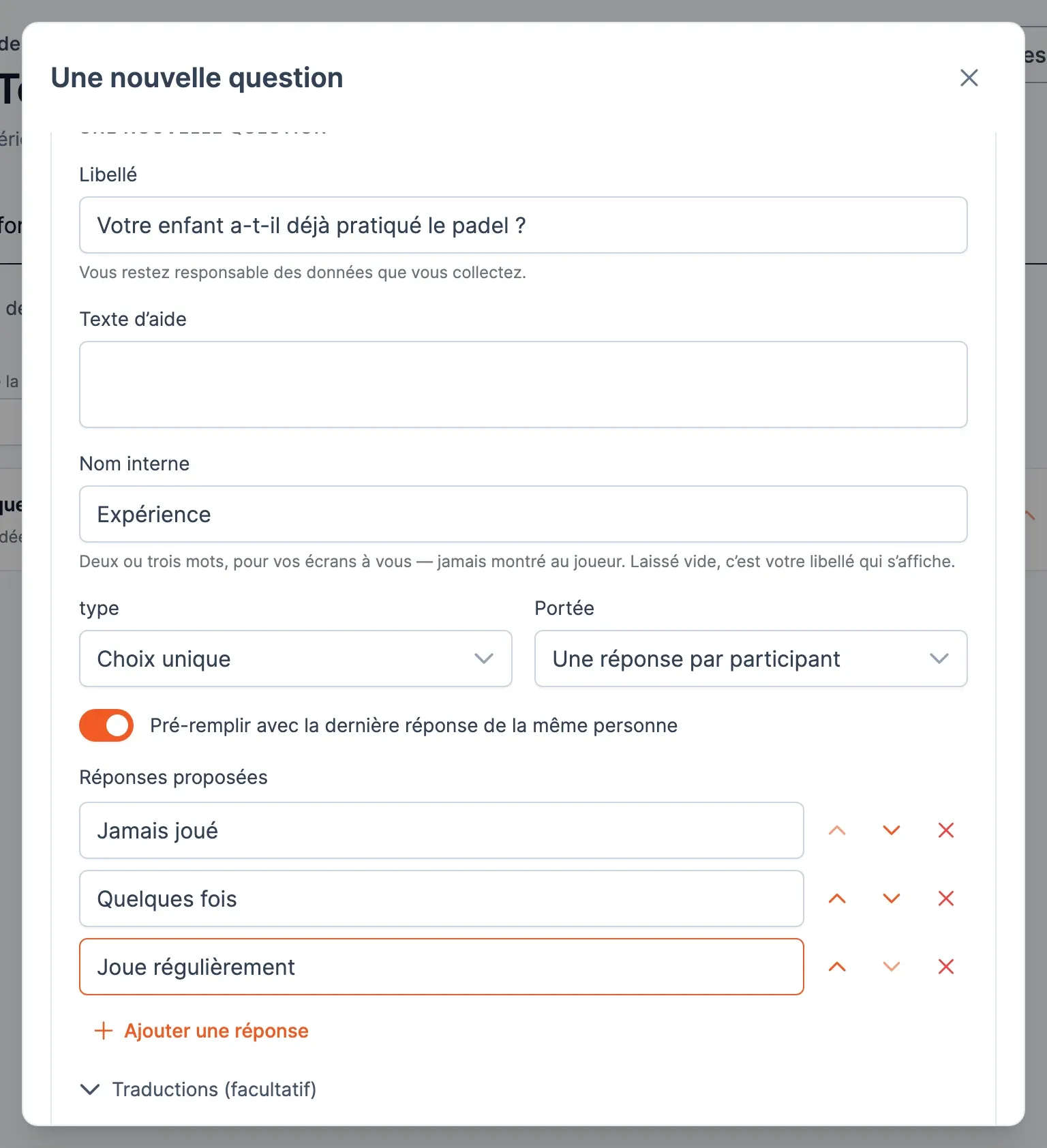Click up arrow beside 'Jamais joué'
This screenshot has height=1148, width=1047.
point(837,830)
